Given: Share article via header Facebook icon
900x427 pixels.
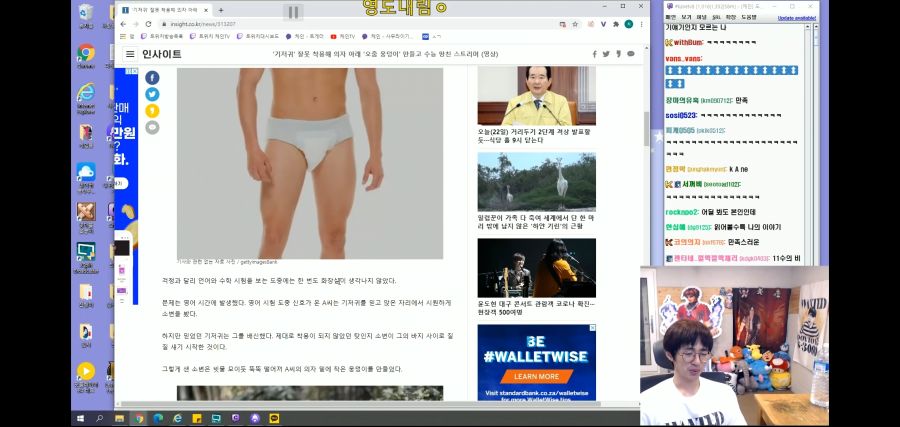Looking at the screenshot, I should (595, 54).
